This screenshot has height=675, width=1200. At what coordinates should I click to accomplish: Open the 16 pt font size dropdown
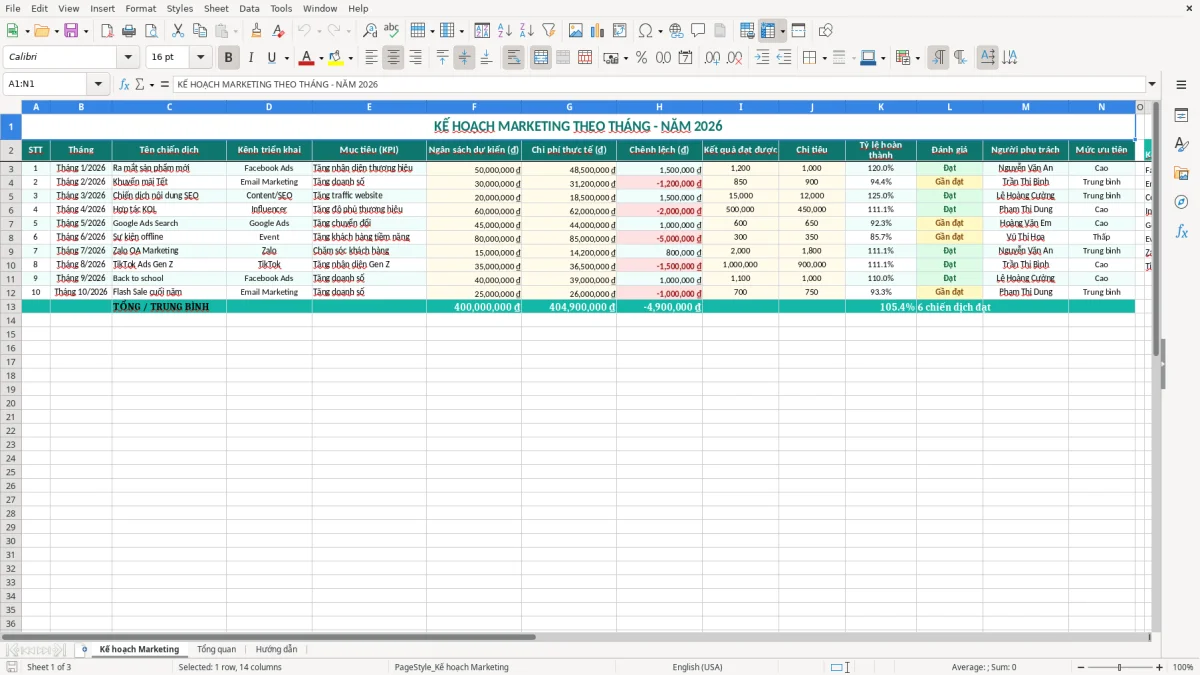(201, 58)
